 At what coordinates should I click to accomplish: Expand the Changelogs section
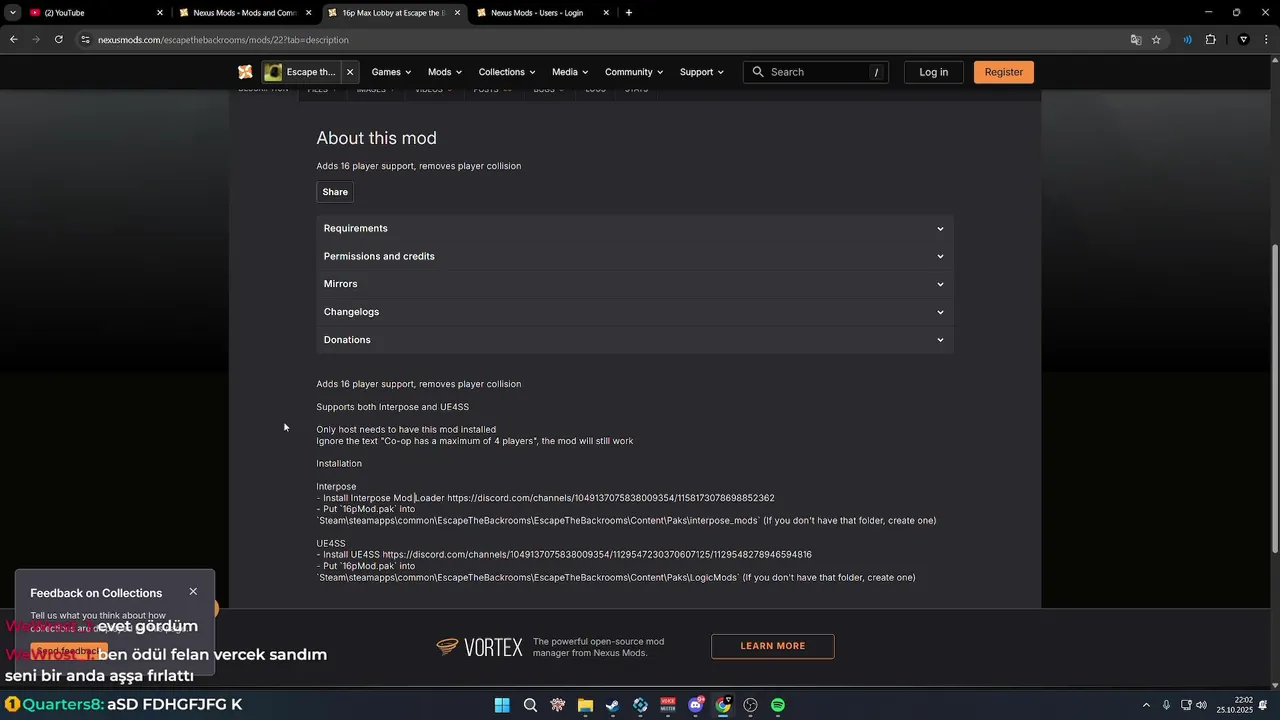(x=635, y=312)
